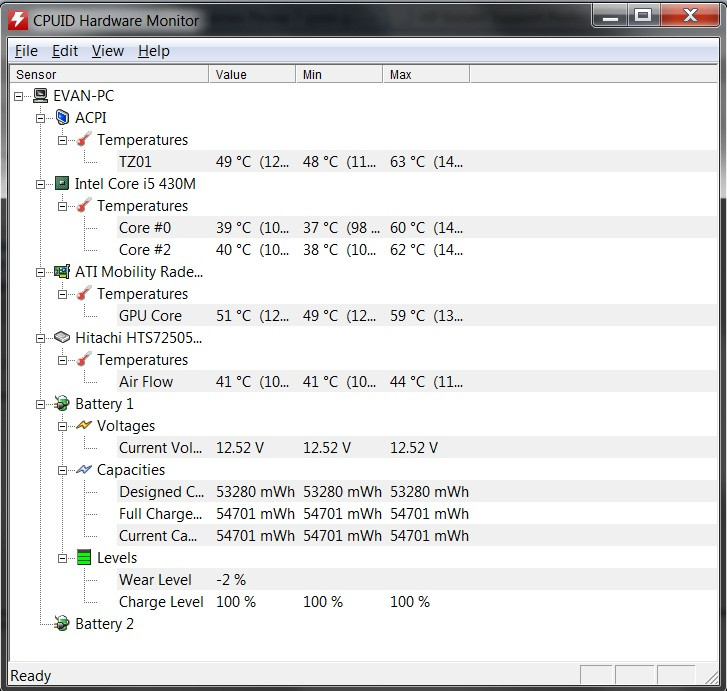Collapse the Intel Core i5 430M node
The height and width of the screenshot is (691, 727).
pyautogui.click(x=40, y=184)
